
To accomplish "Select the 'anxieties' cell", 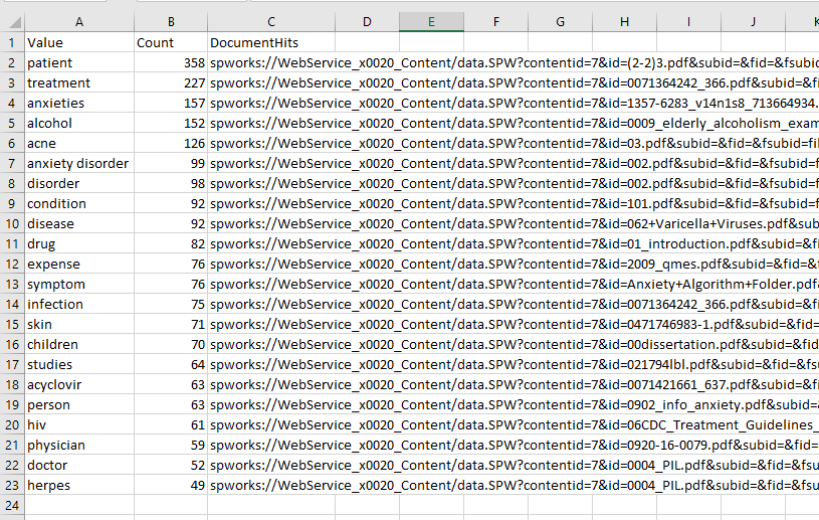I will tap(79, 103).
